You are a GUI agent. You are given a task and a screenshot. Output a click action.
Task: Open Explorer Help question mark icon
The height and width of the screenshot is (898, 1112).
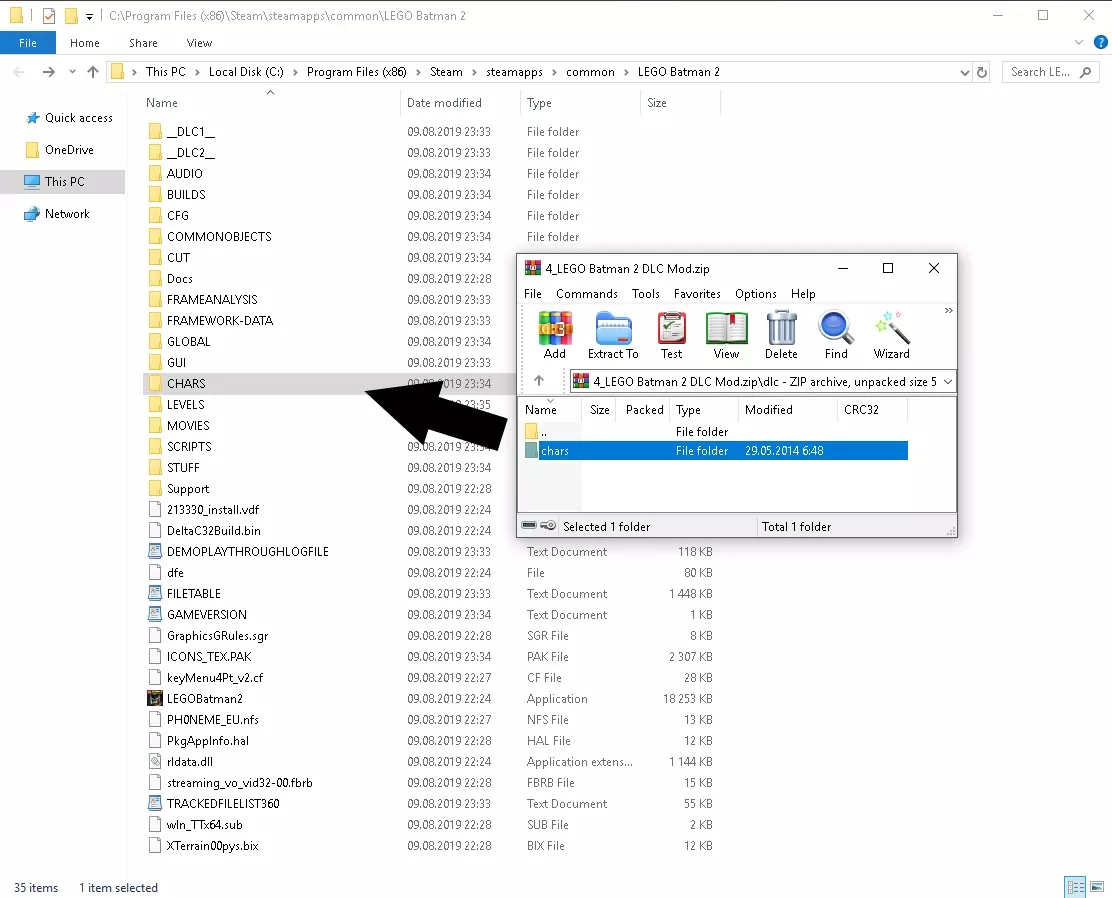pos(1101,43)
